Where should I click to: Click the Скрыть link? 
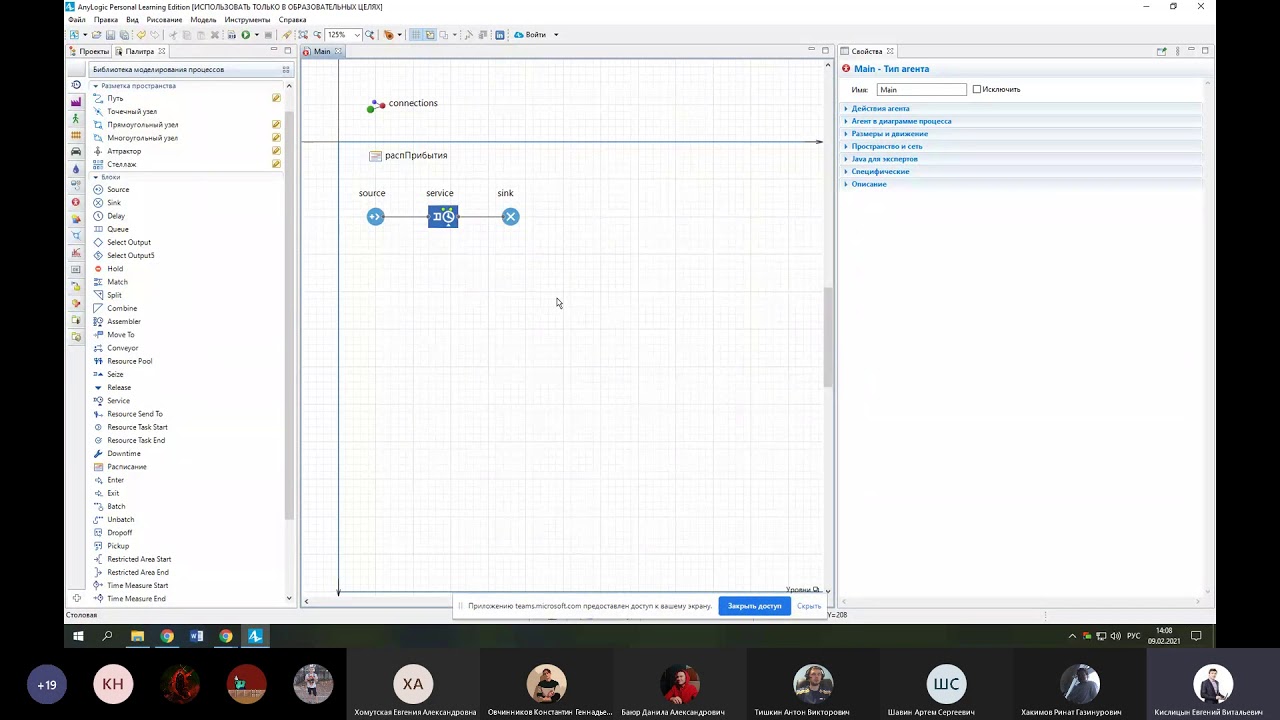pyautogui.click(x=809, y=606)
